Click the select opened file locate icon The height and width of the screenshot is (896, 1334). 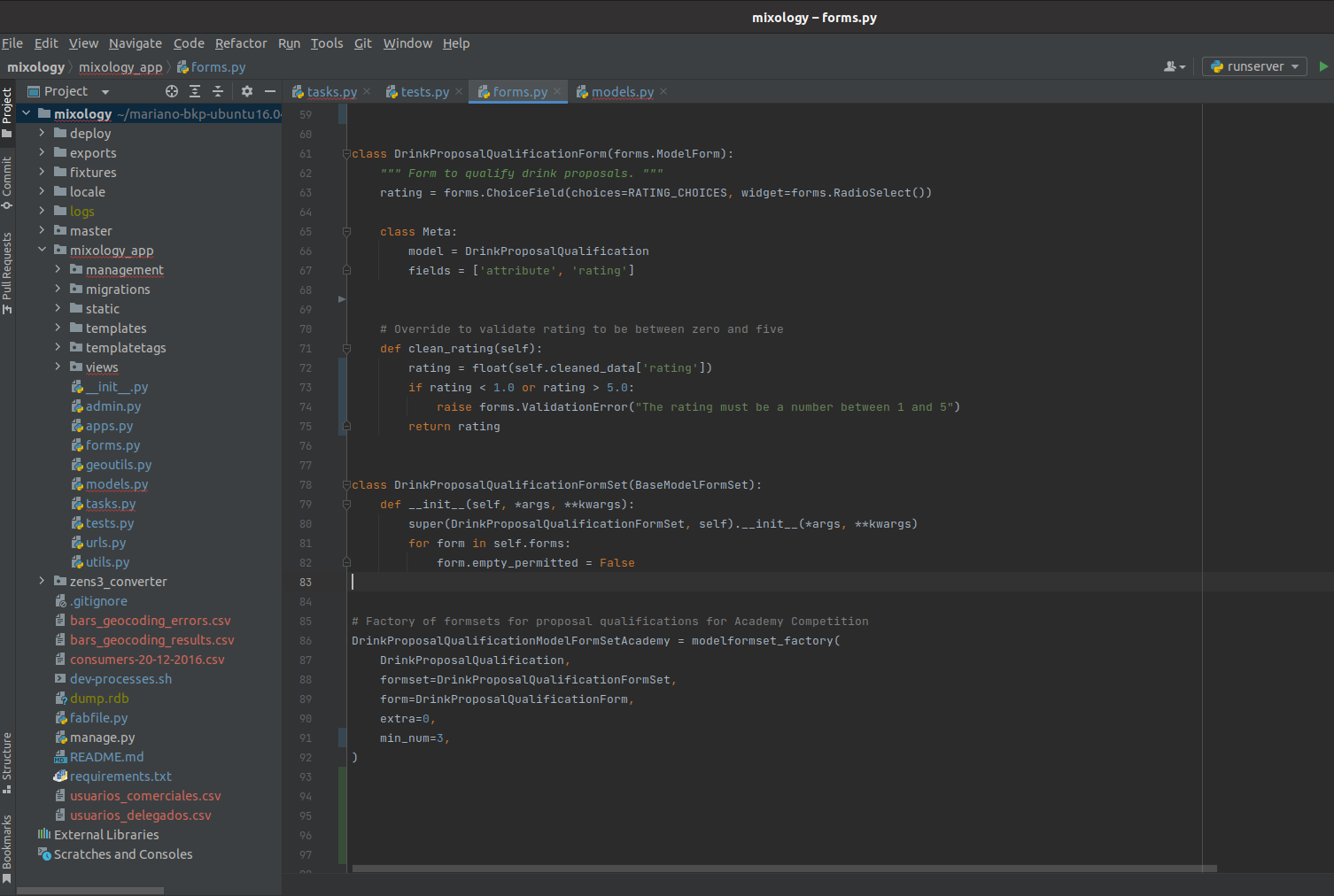coord(172,91)
